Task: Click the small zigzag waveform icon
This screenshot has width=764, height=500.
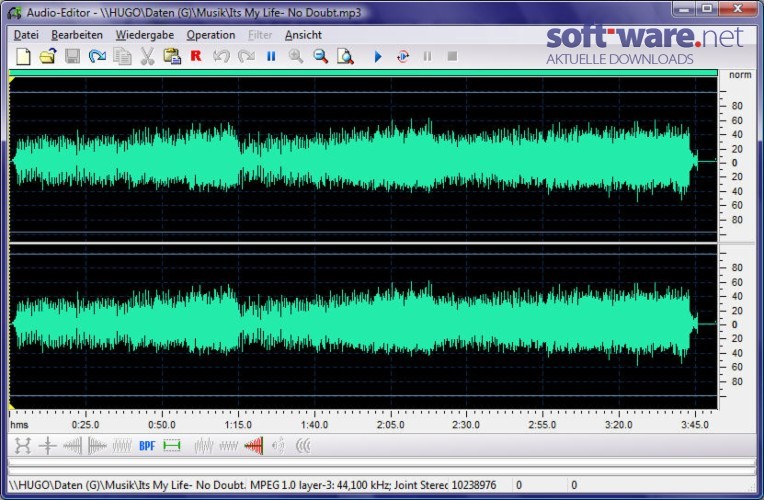Action: 229,445
